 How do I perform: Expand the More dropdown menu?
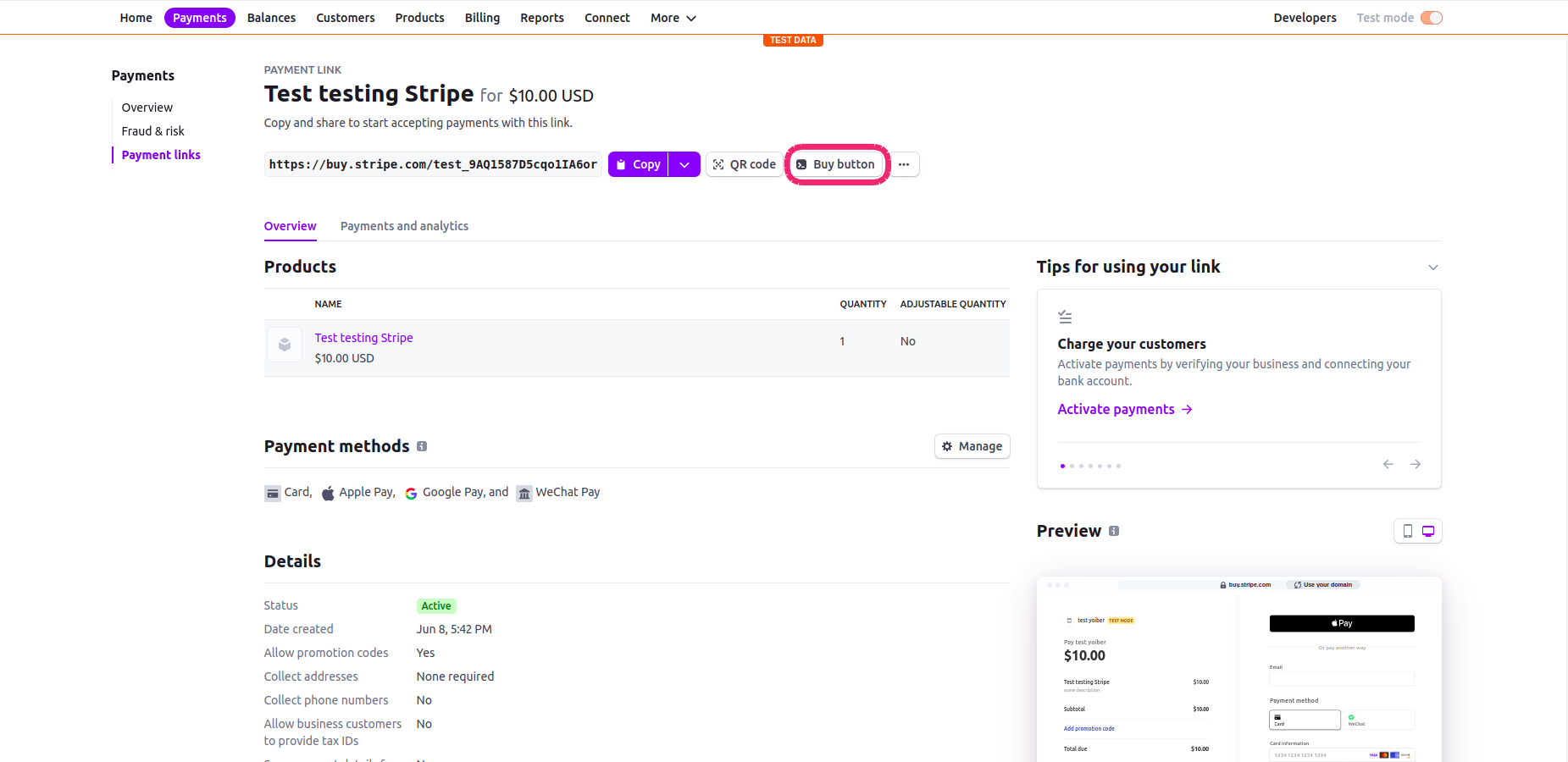coord(673,18)
